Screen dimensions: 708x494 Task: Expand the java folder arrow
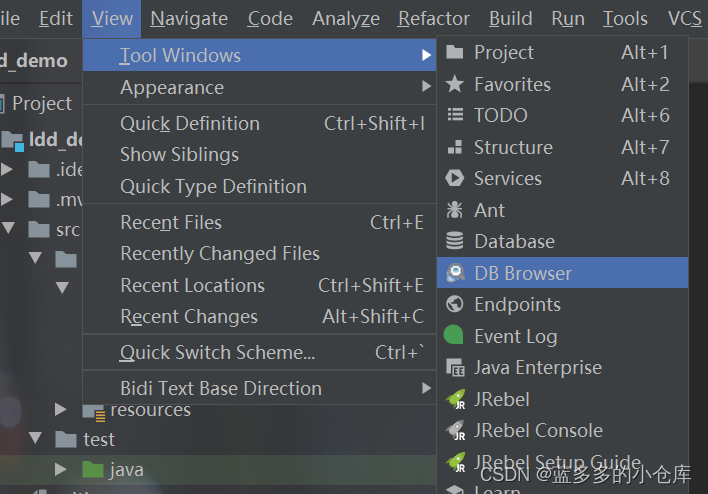click(x=61, y=469)
